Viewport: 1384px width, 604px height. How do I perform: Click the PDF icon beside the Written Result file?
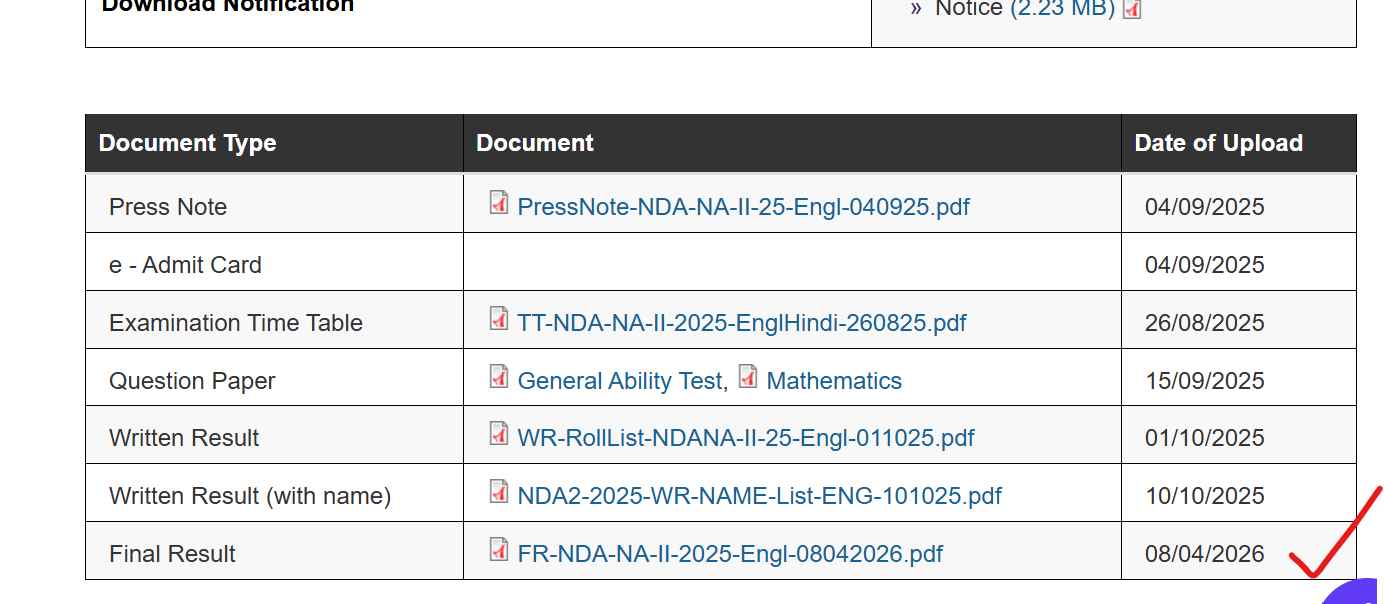(x=499, y=434)
